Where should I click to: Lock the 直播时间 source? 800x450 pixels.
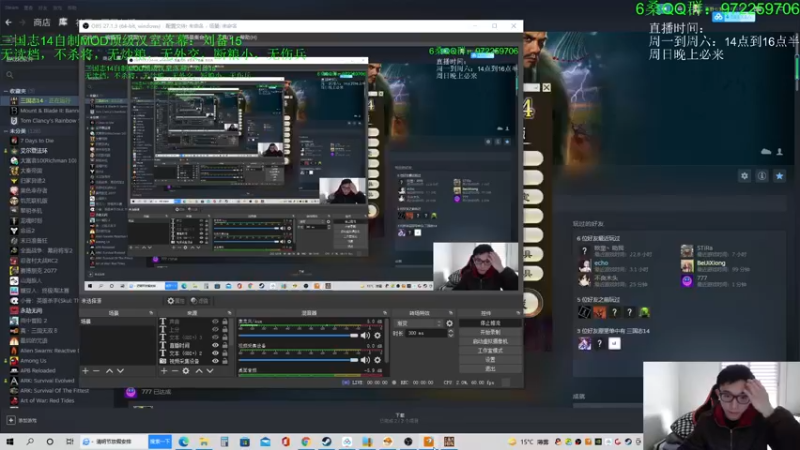[224, 345]
